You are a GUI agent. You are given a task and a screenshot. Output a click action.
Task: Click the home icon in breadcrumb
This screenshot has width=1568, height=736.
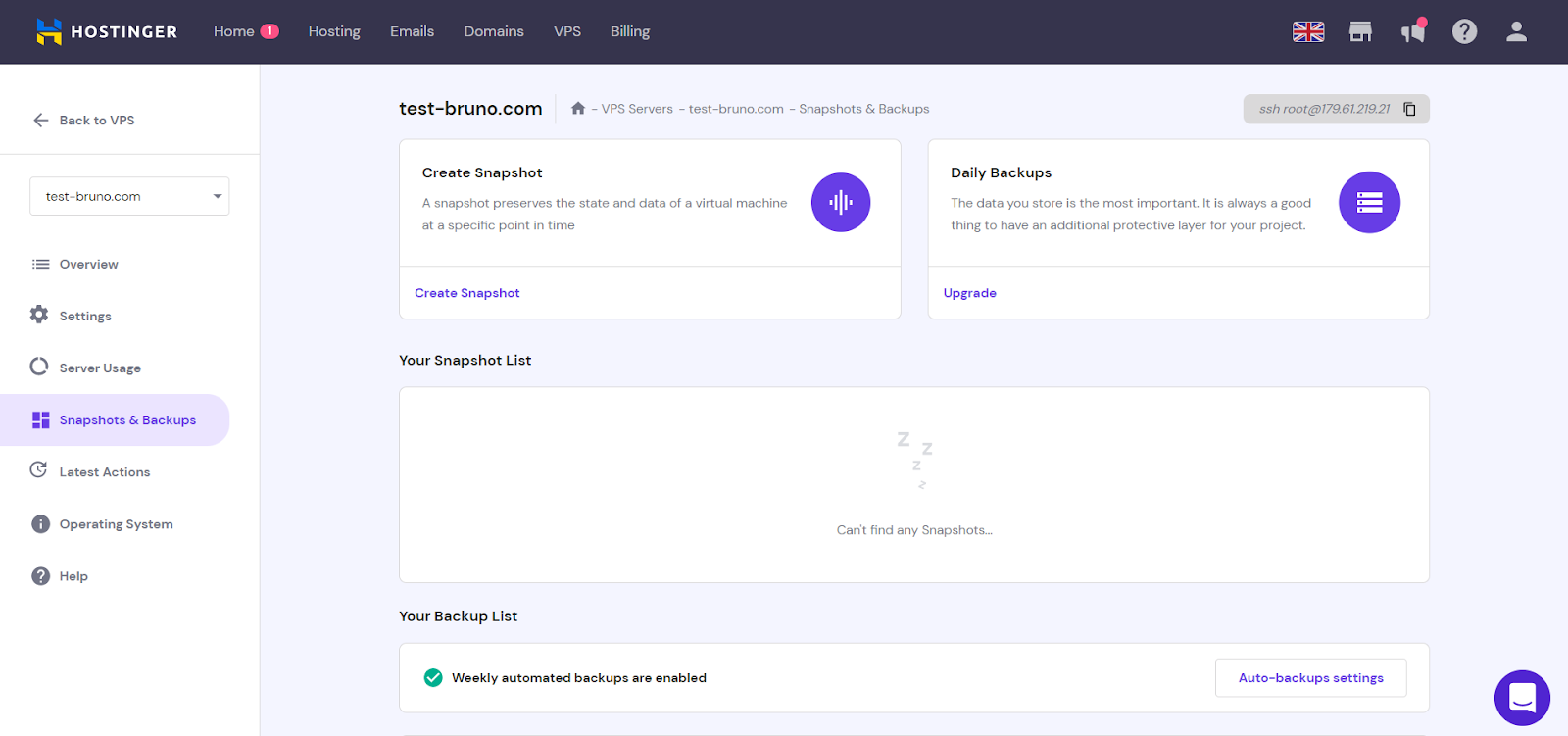coord(578,109)
